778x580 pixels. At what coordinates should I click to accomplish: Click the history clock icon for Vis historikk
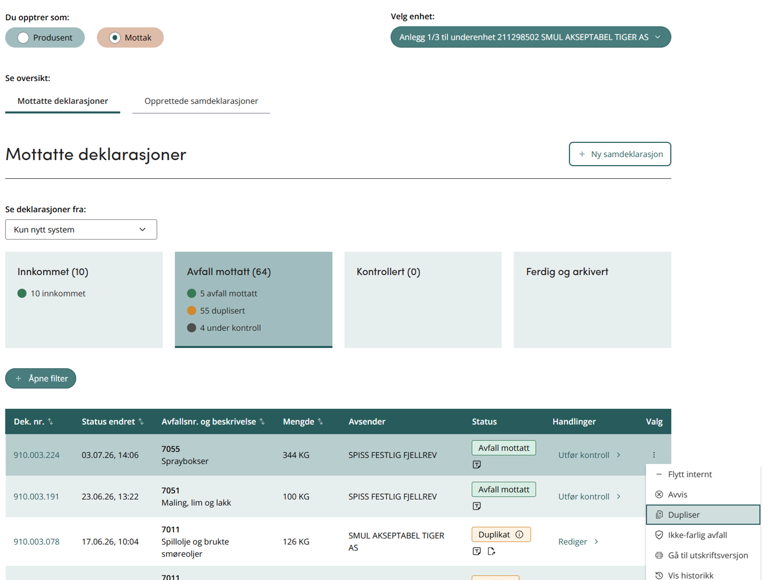click(x=659, y=576)
